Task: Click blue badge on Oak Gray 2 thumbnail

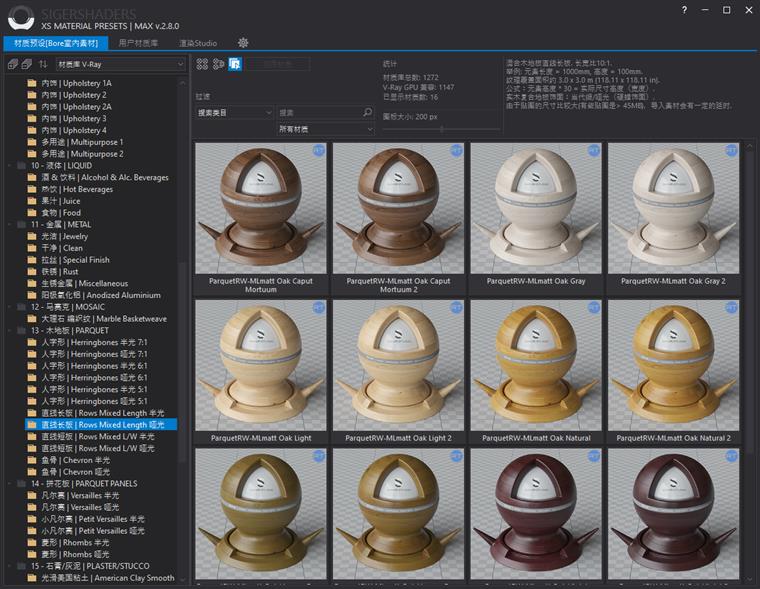Action: point(731,151)
